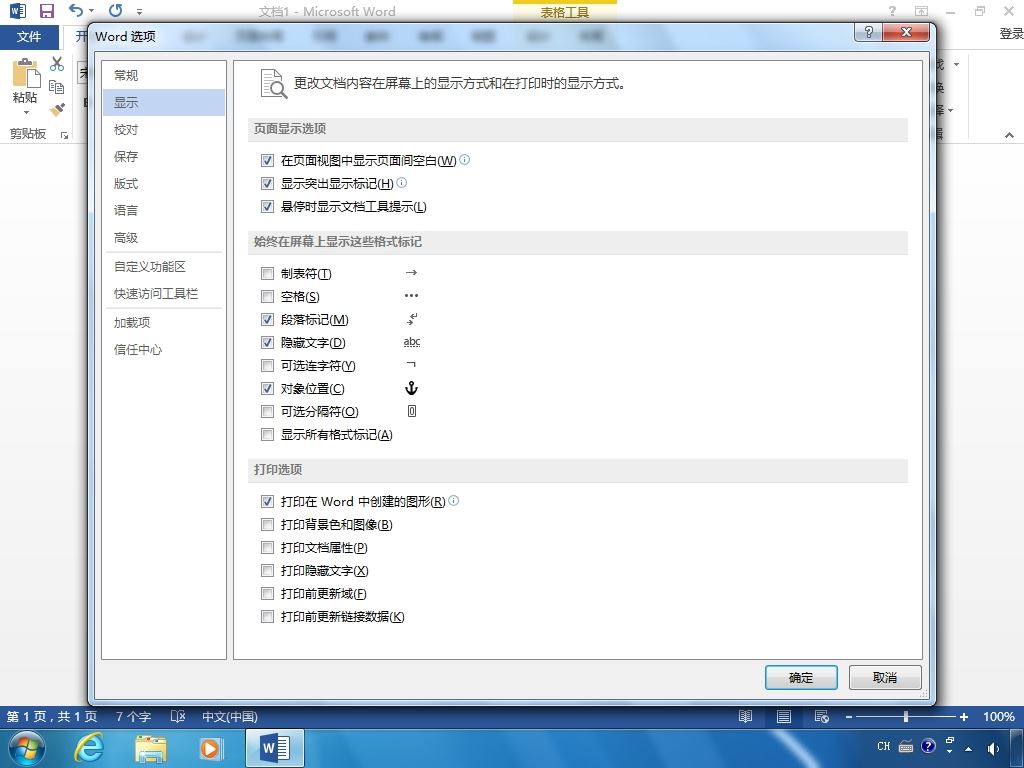Image resolution: width=1024 pixels, height=768 pixels.
Task: Open media player icon in taskbar
Action: tap(210, 748)
